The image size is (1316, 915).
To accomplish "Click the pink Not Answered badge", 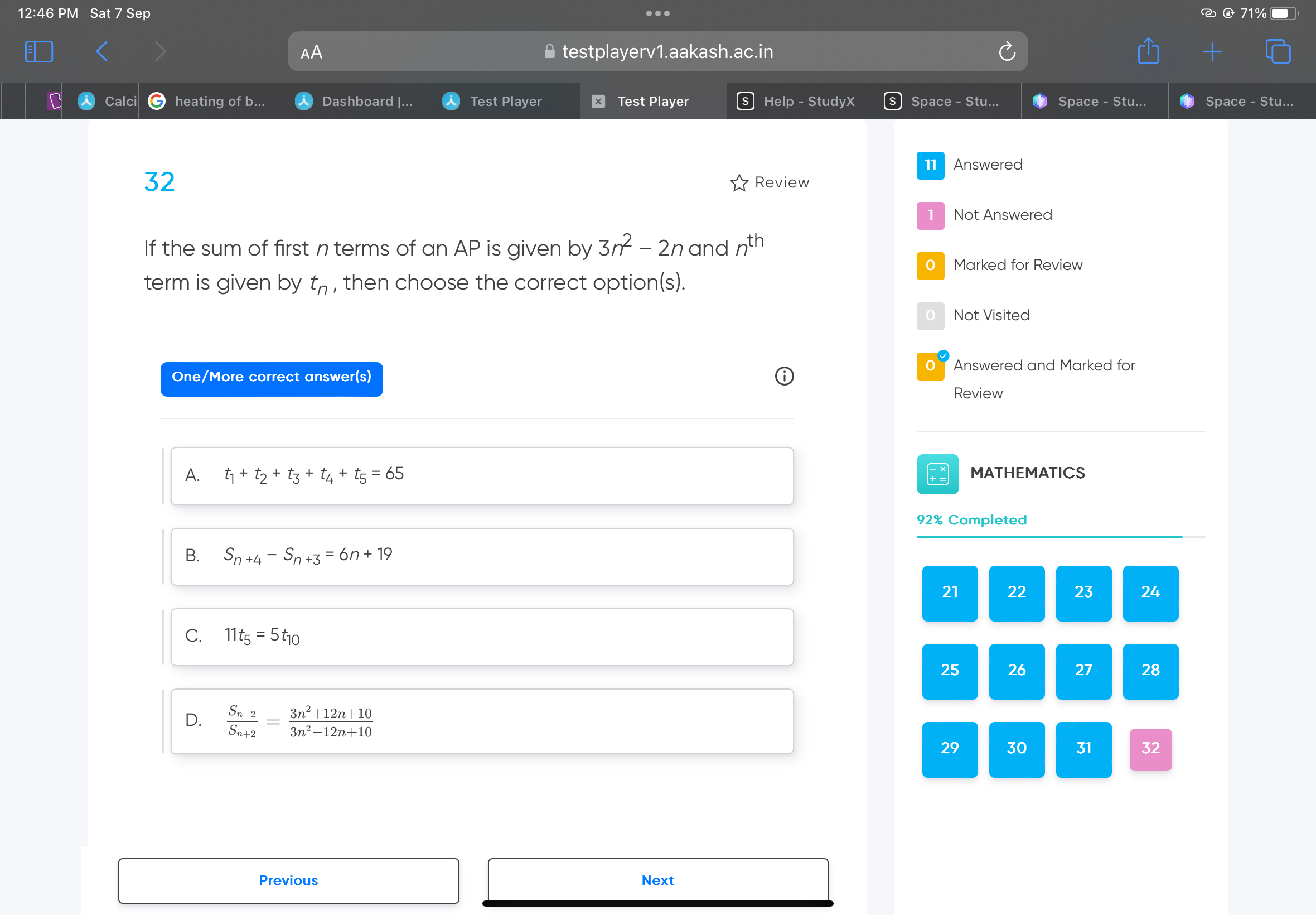I will coord(930,215).
